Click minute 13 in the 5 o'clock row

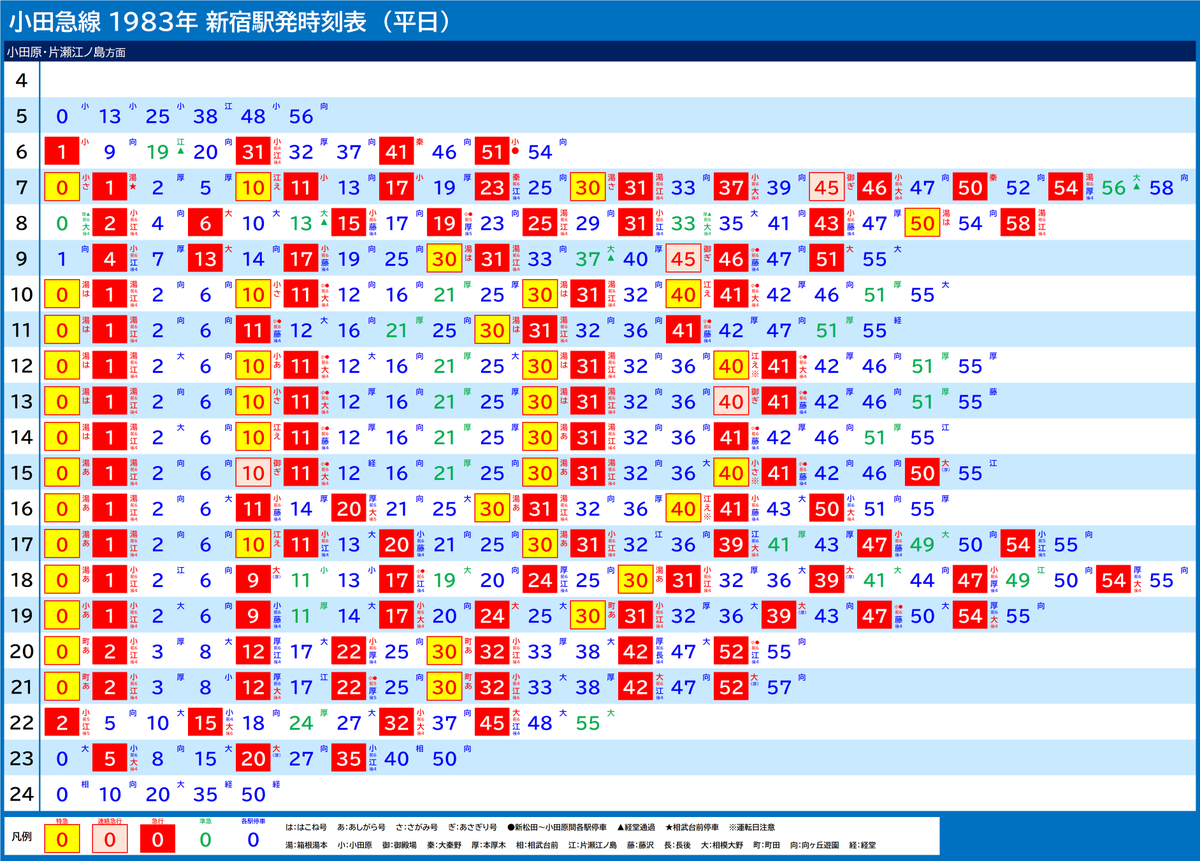click(109, 116)
